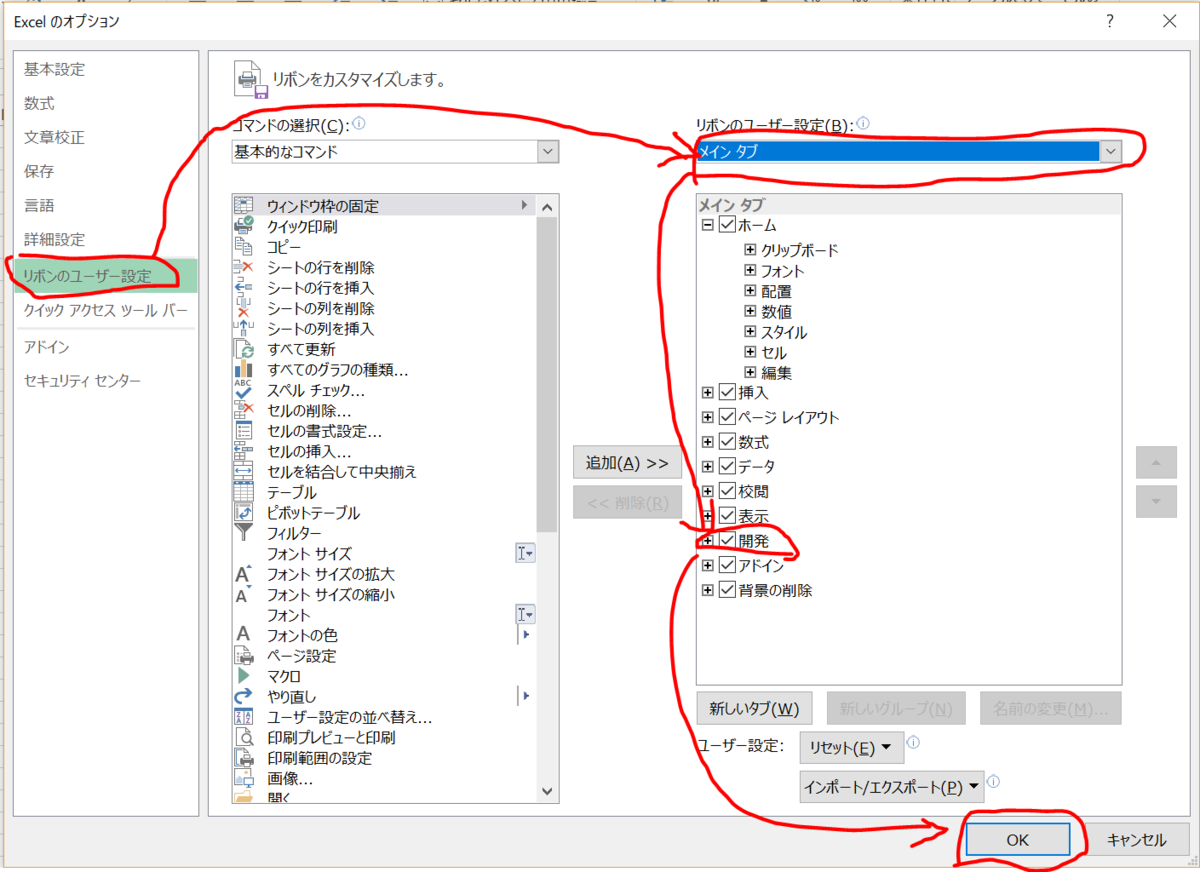Toggle the ページ レイアウト checkbox

click(727, 417)
